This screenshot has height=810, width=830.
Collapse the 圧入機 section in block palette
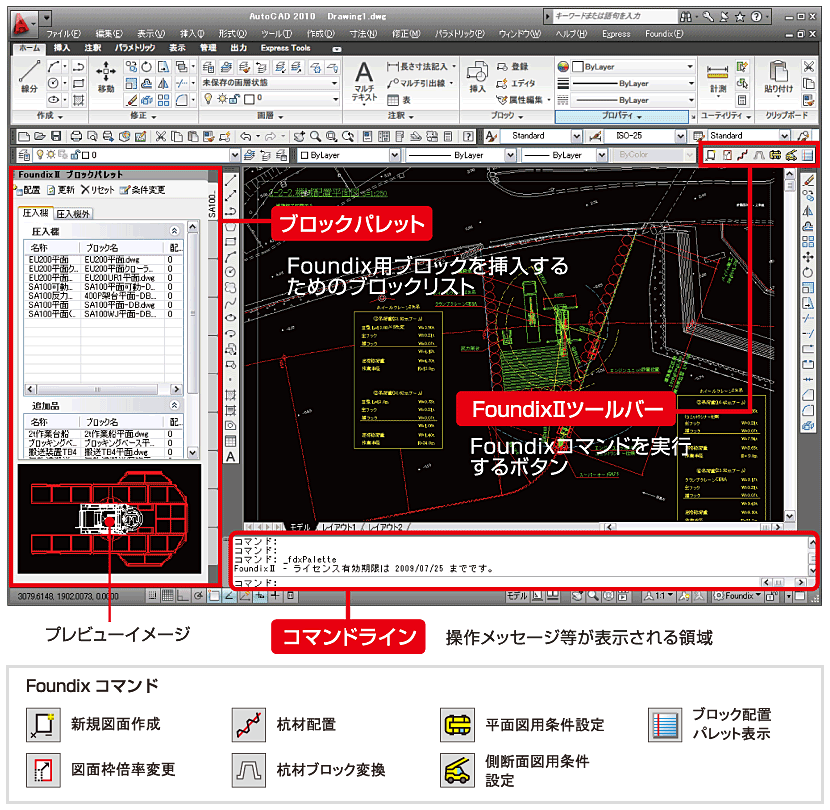point(174,231)
